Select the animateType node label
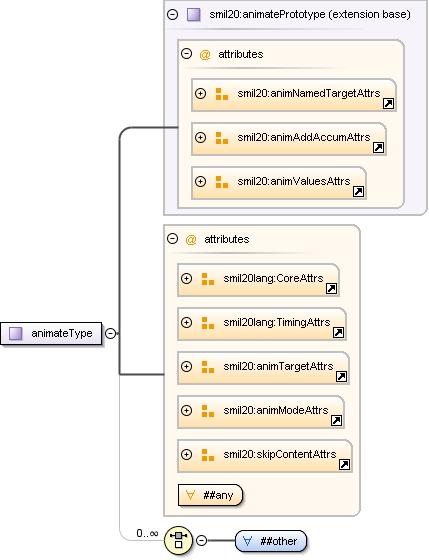429x560 pixels. (62, 333)
